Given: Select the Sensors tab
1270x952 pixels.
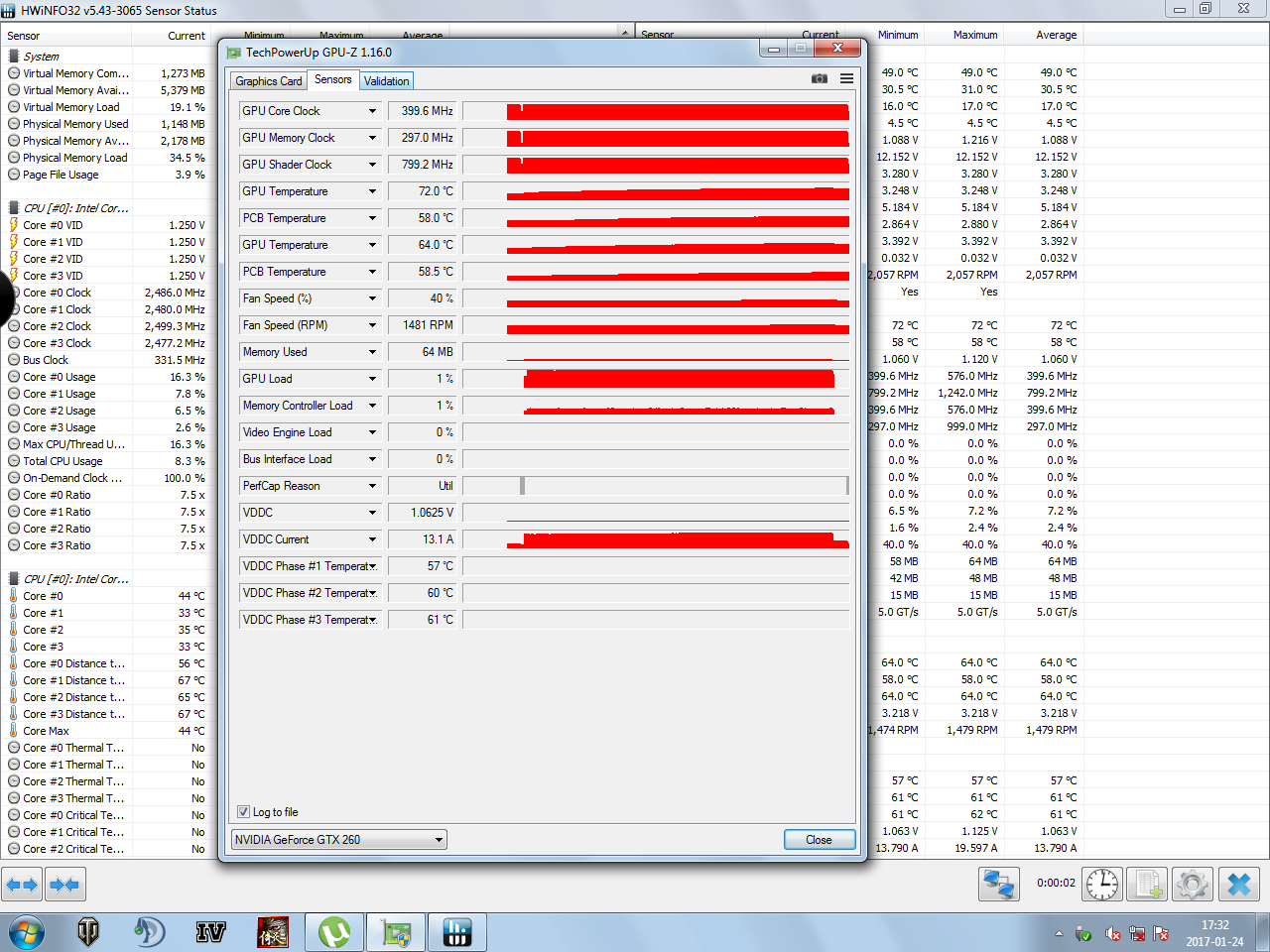Looking at the screenshot, I should tap(333, 79).
